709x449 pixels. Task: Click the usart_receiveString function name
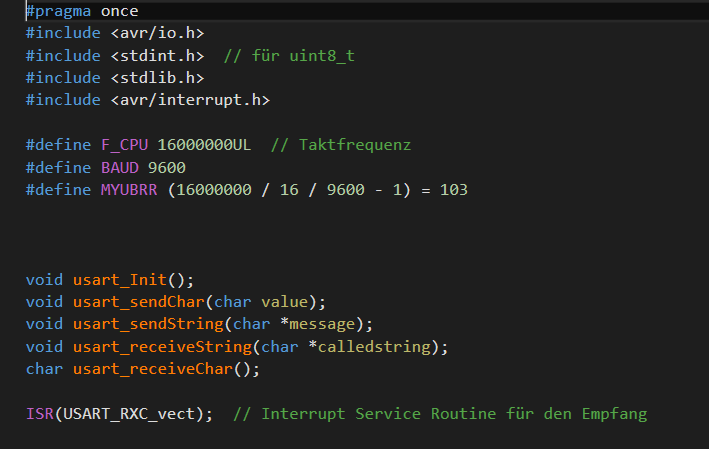pyautogui.click(x=162, y=347)
